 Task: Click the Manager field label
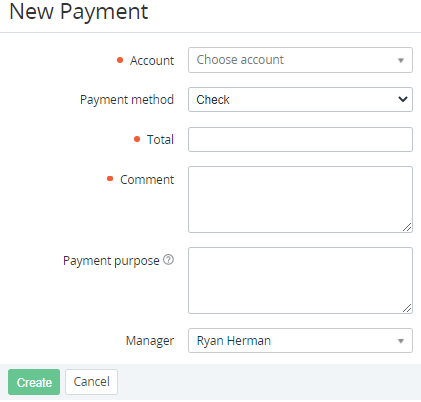click(150, 341)
